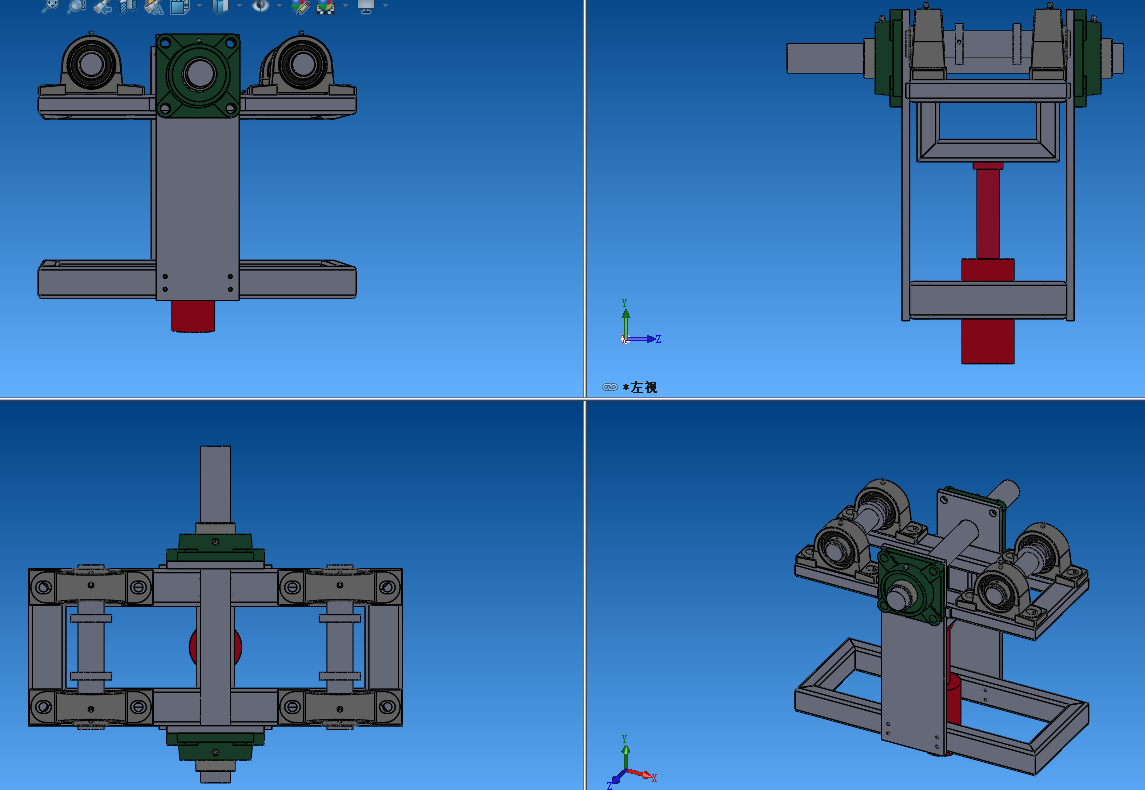
Task: Select the long protruding shaft in left view
Action: coord(825,58)
